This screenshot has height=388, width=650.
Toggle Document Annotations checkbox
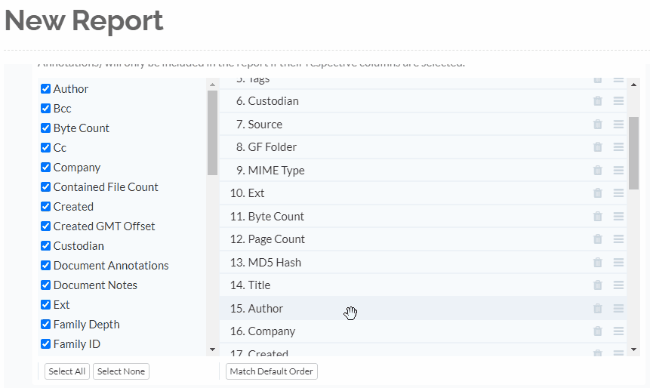tap(46, 265)
